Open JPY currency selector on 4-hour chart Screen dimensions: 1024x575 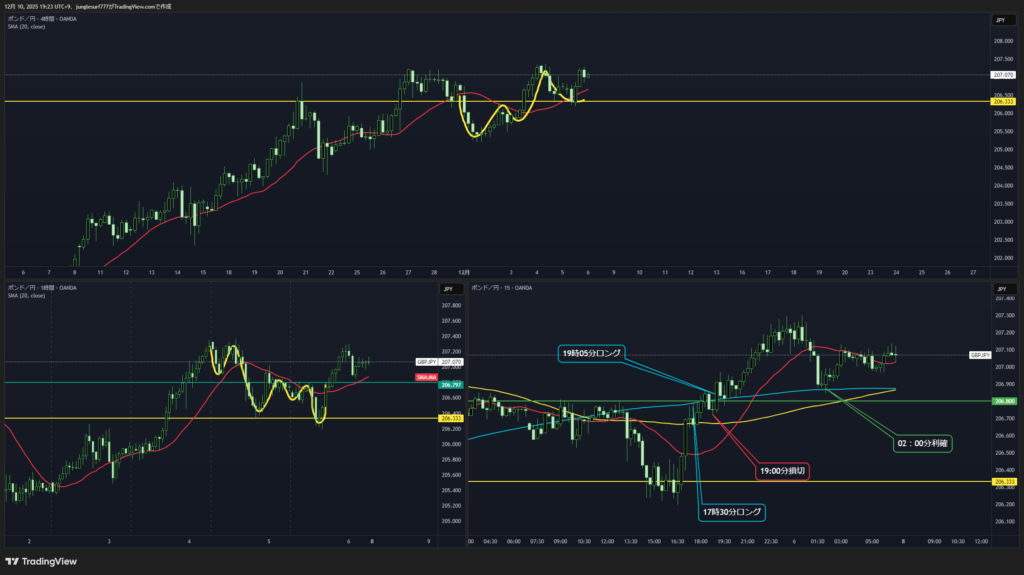click(x=999, y=20)
